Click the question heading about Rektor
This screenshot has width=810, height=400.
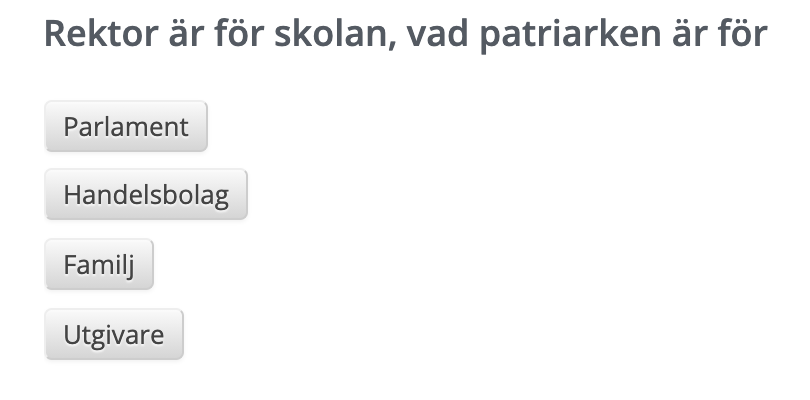(406, 34)
